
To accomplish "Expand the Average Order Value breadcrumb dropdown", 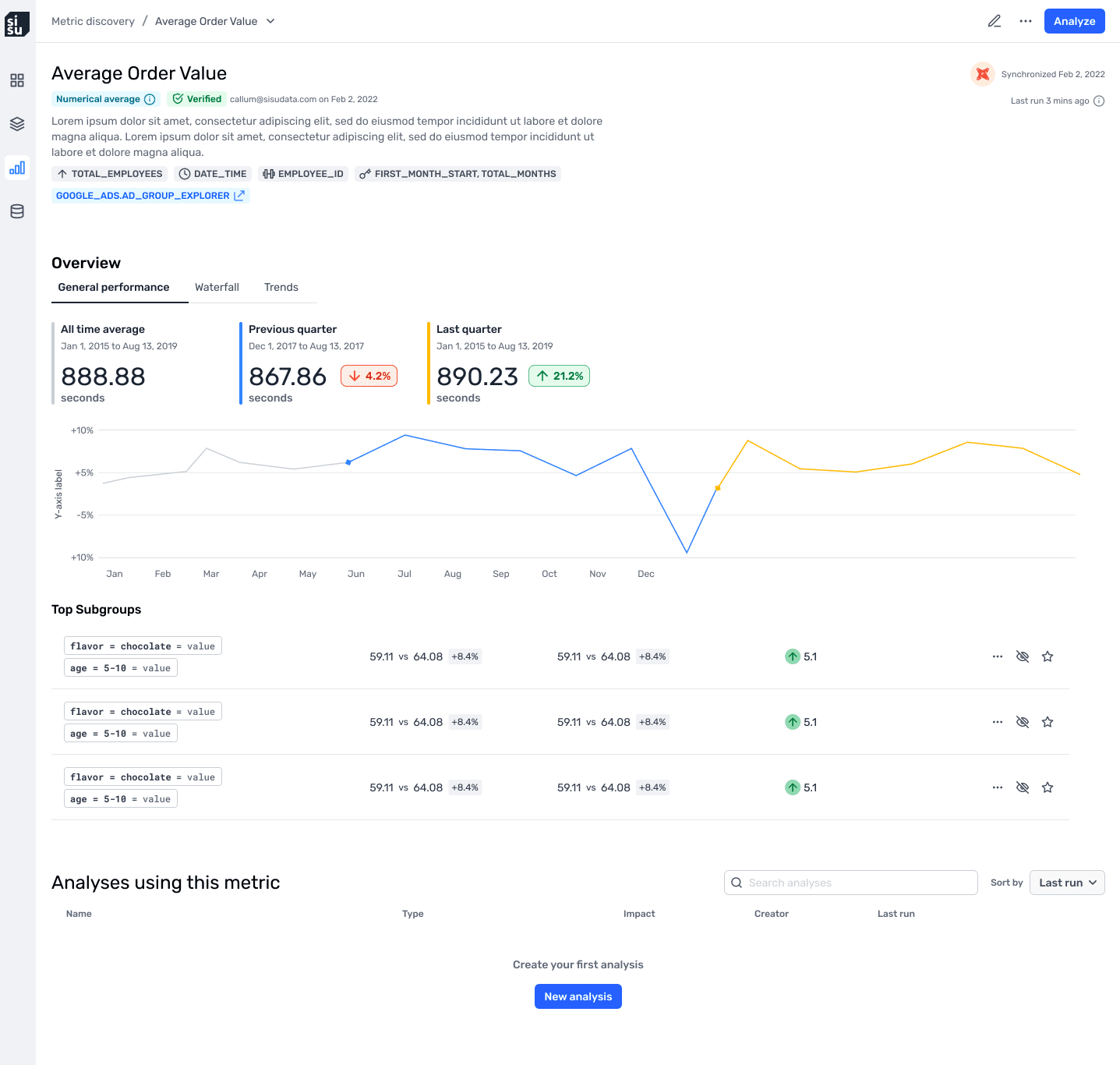I will [270, 21].
